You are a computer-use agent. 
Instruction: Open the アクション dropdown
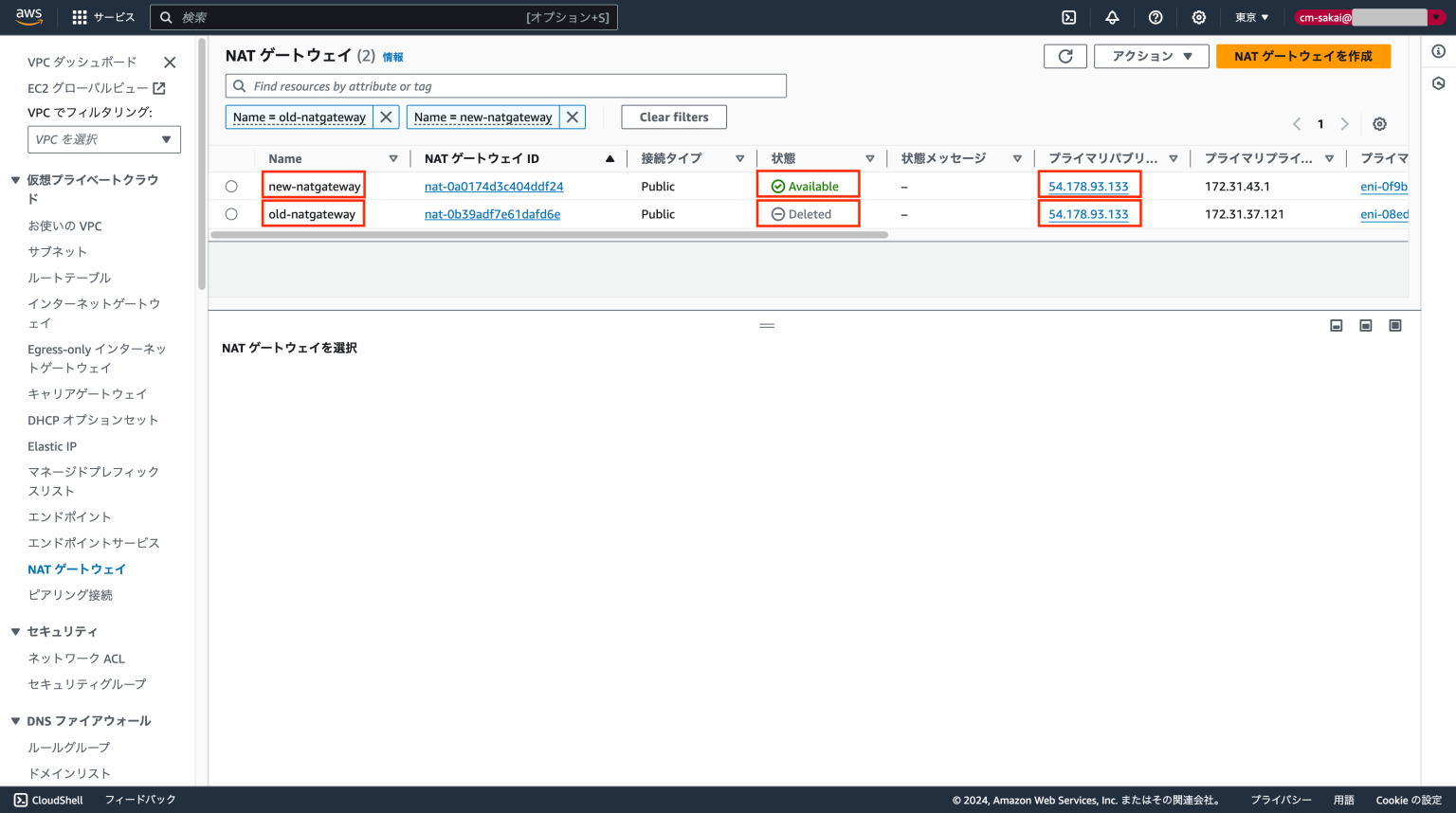[x=1151, y=56]
